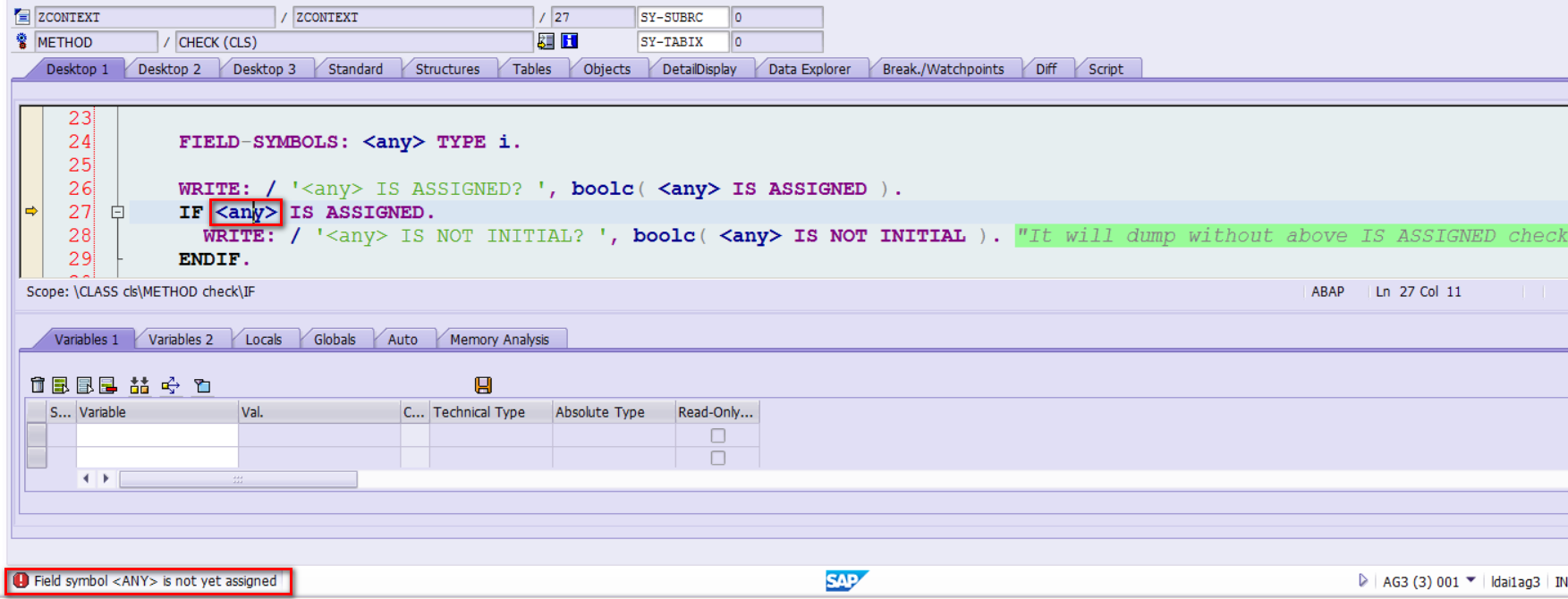Open the Script tab
This screenshot has height=599, width=1568.
1106,69
